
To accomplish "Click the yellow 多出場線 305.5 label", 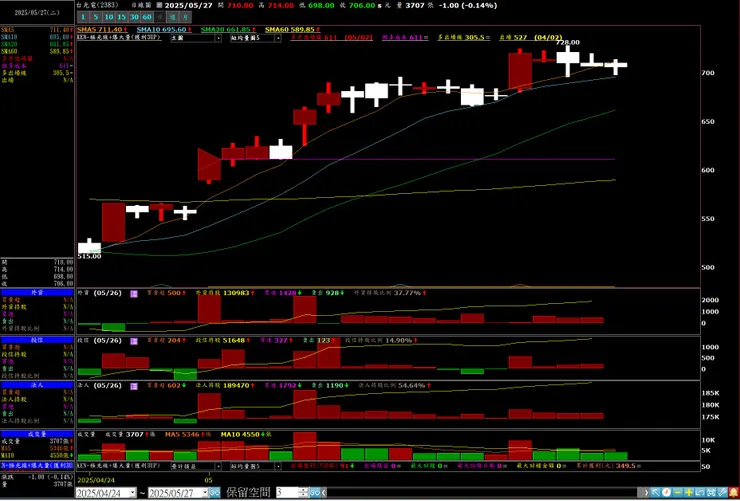I will [463, 37].
